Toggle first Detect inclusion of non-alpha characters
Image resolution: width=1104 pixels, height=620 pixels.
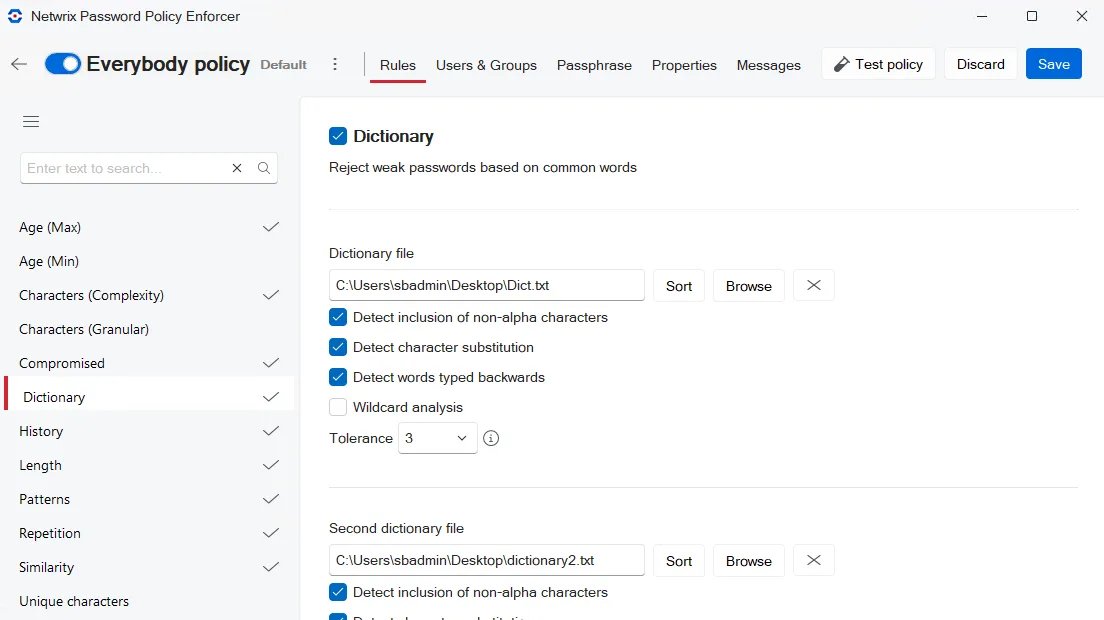[338, 317]
